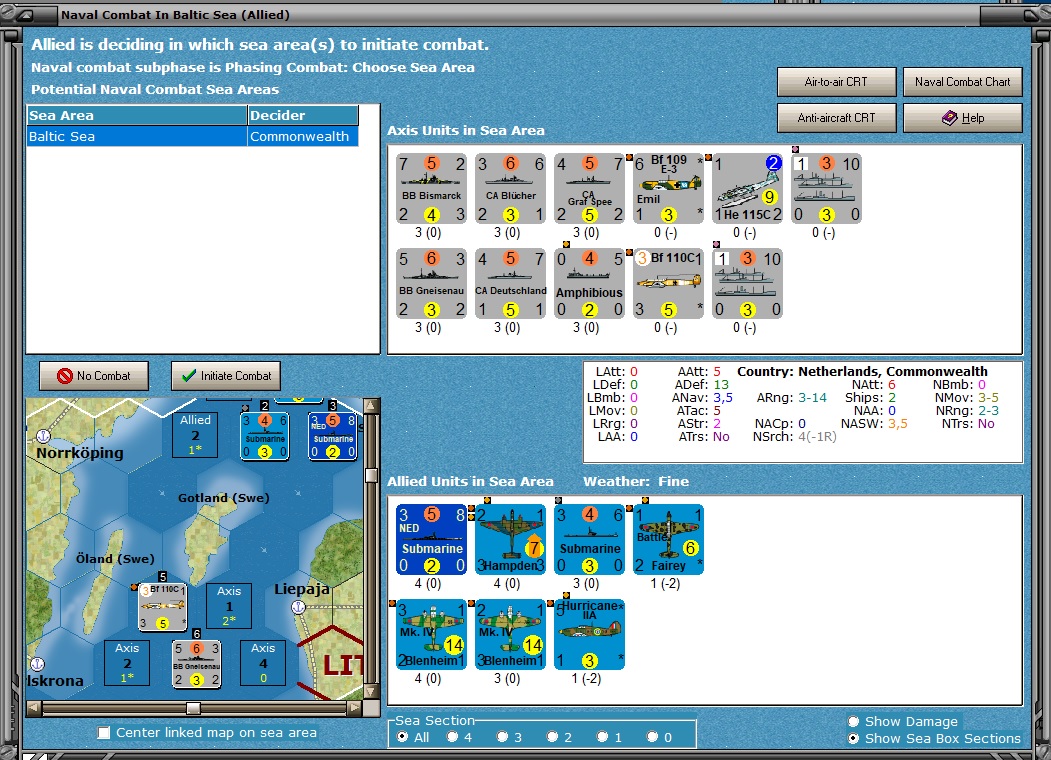Screen dimensions: 1051x760
Task: Click the Öland (Swe) label on map
Action: point(115,559)
